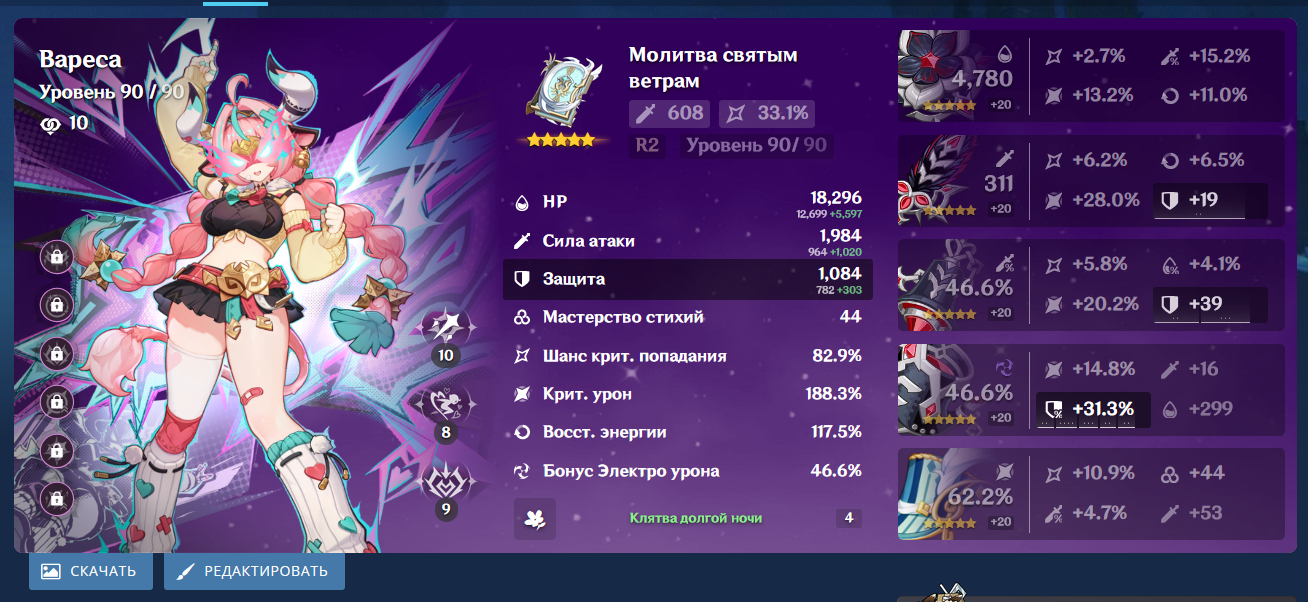The image size is (1308, 602).
Task: Click the first locked constellation icon
Action: click(56, 257)
